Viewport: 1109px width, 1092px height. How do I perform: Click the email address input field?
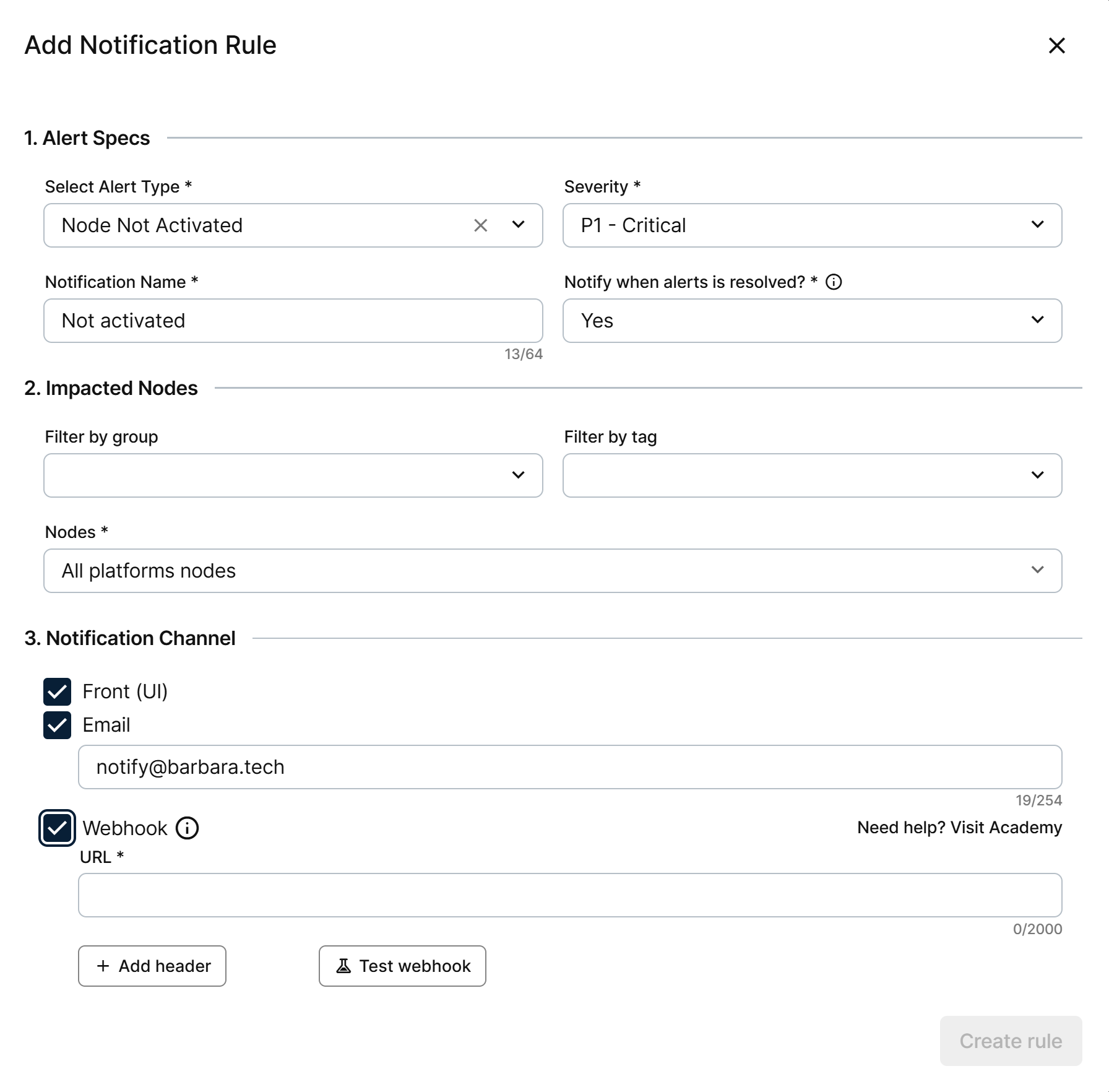pos(570,767)
